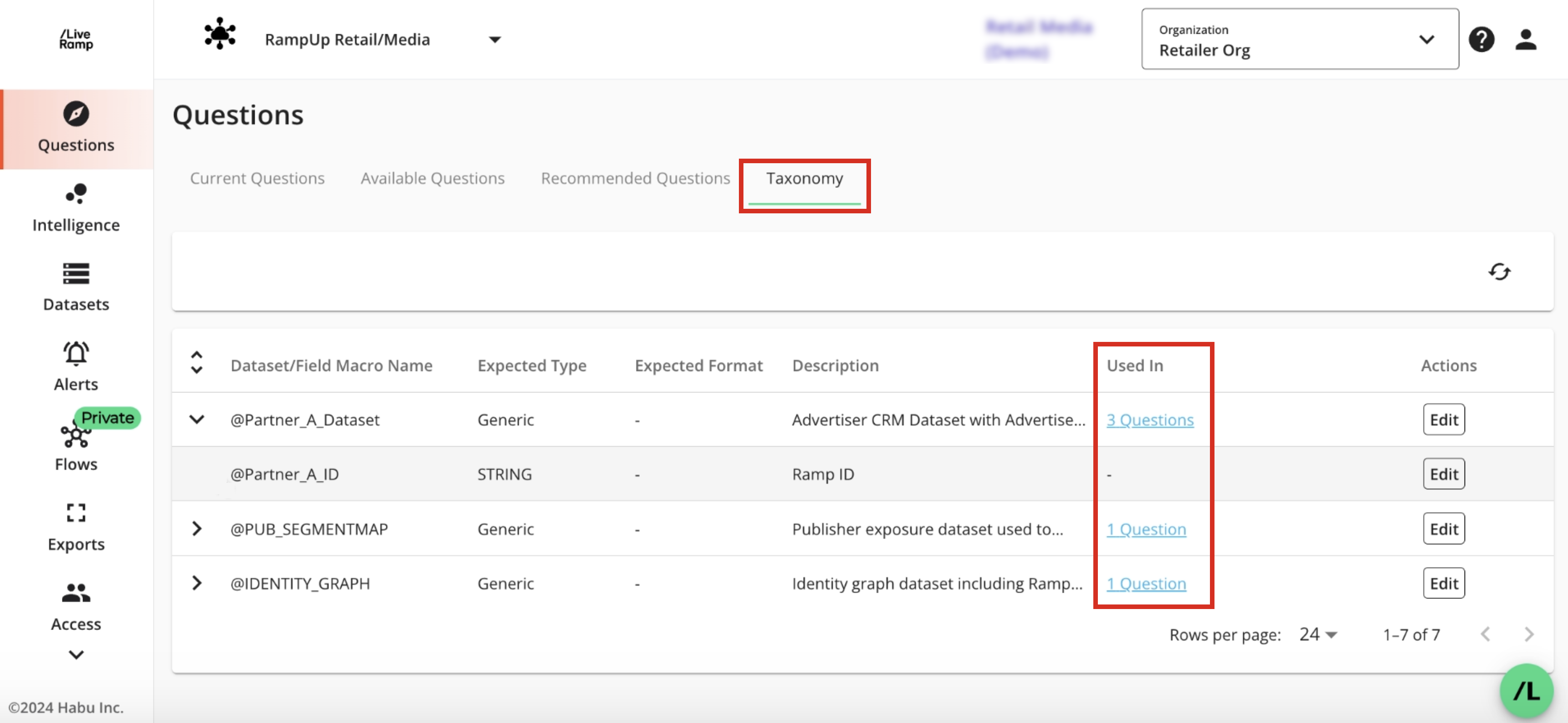Open the help question mark icon
This screenshot has height=723, width=1568.
tap(1481, 40)
